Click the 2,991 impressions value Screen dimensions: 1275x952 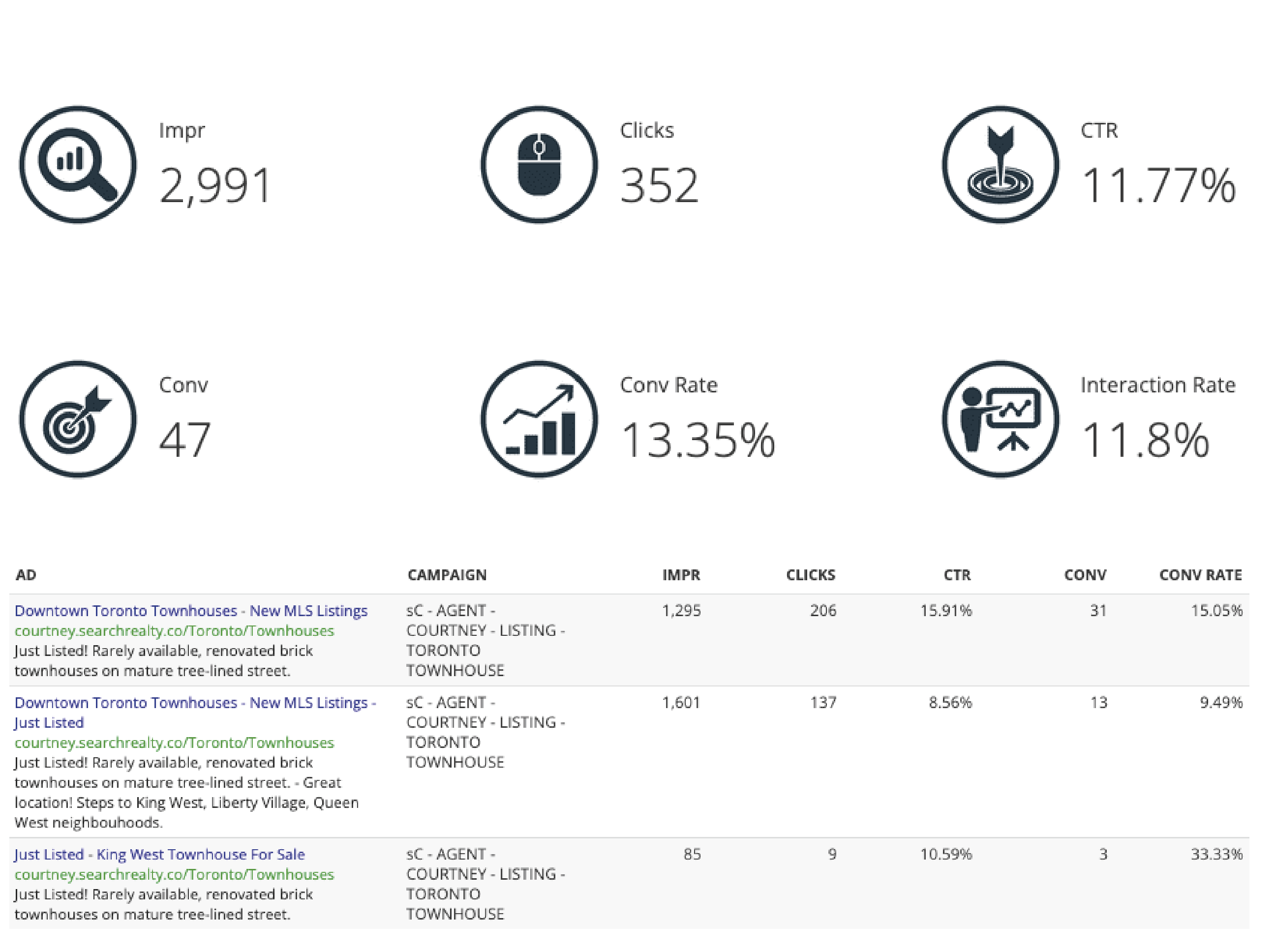[214, 185]
